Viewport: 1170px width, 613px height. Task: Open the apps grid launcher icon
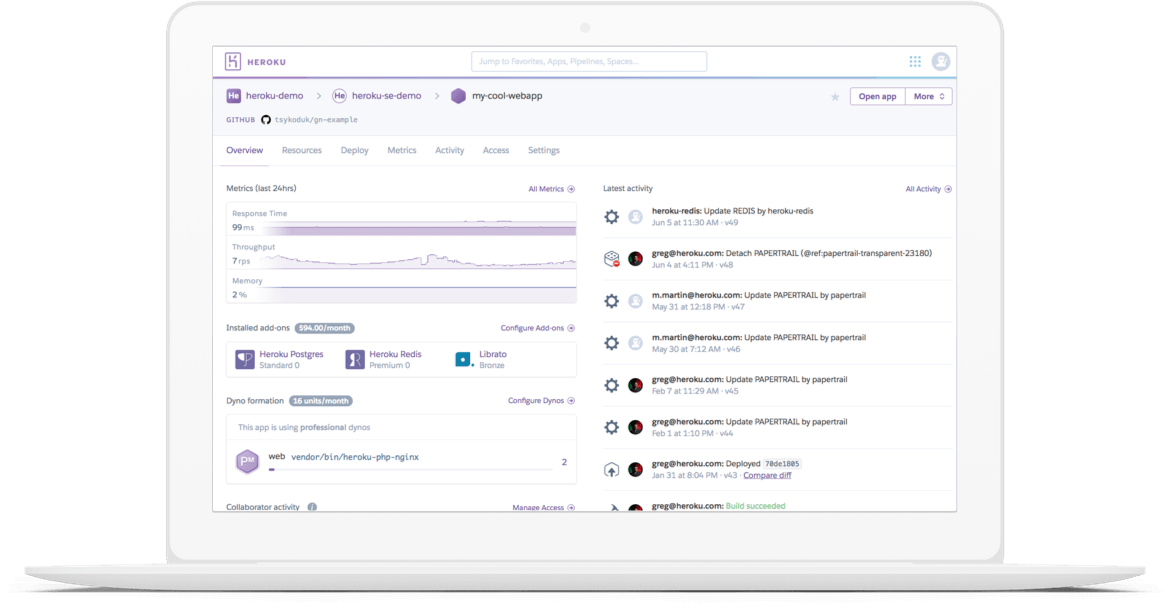pyautogui.click(x=915, y=62)
